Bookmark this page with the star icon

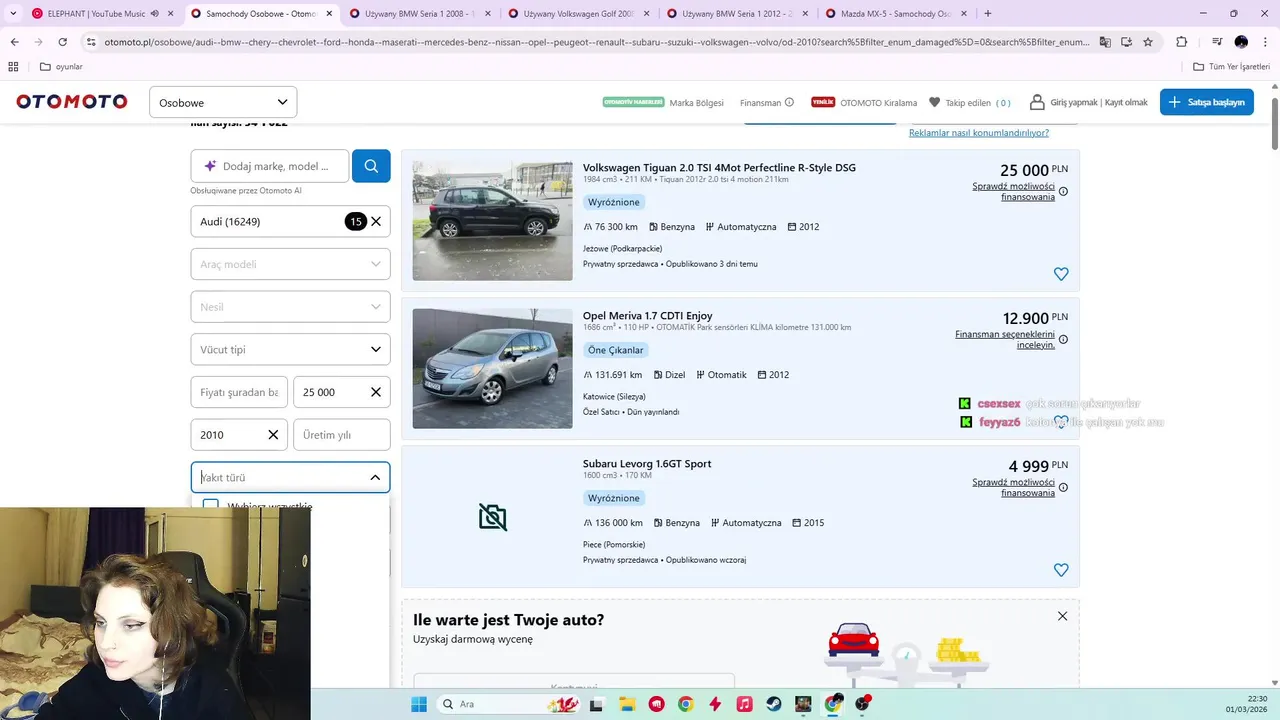click(x=1148, y=42)
